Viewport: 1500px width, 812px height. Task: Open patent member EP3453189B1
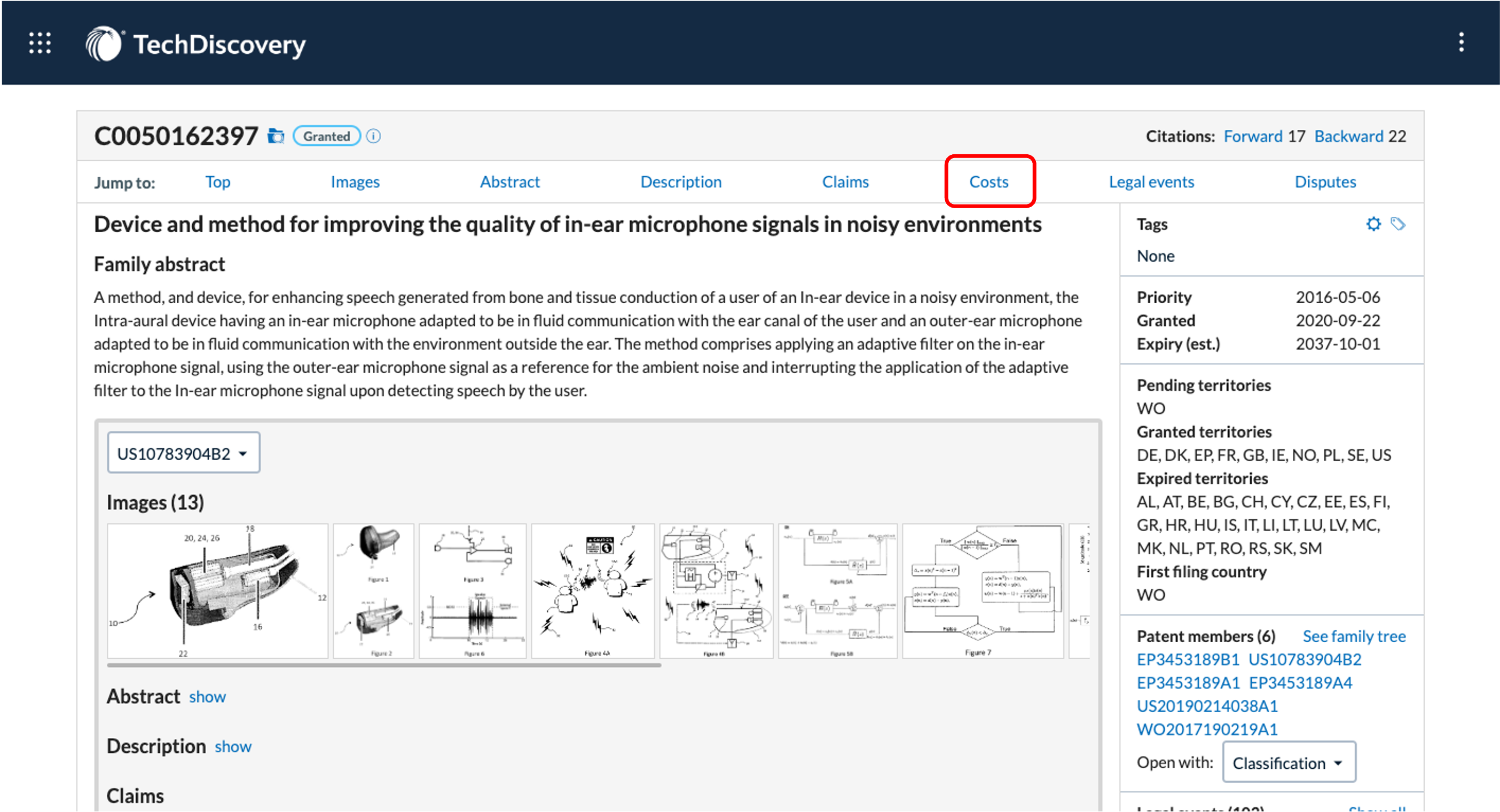1188,659
